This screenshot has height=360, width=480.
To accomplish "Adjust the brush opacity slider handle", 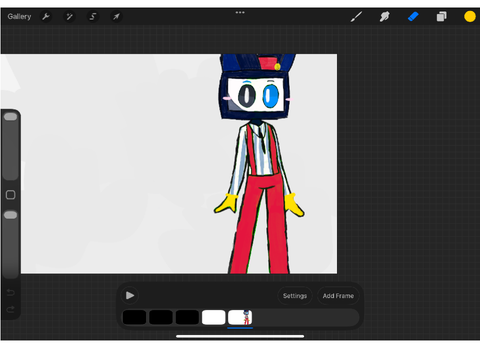I will tap(10, 215).
